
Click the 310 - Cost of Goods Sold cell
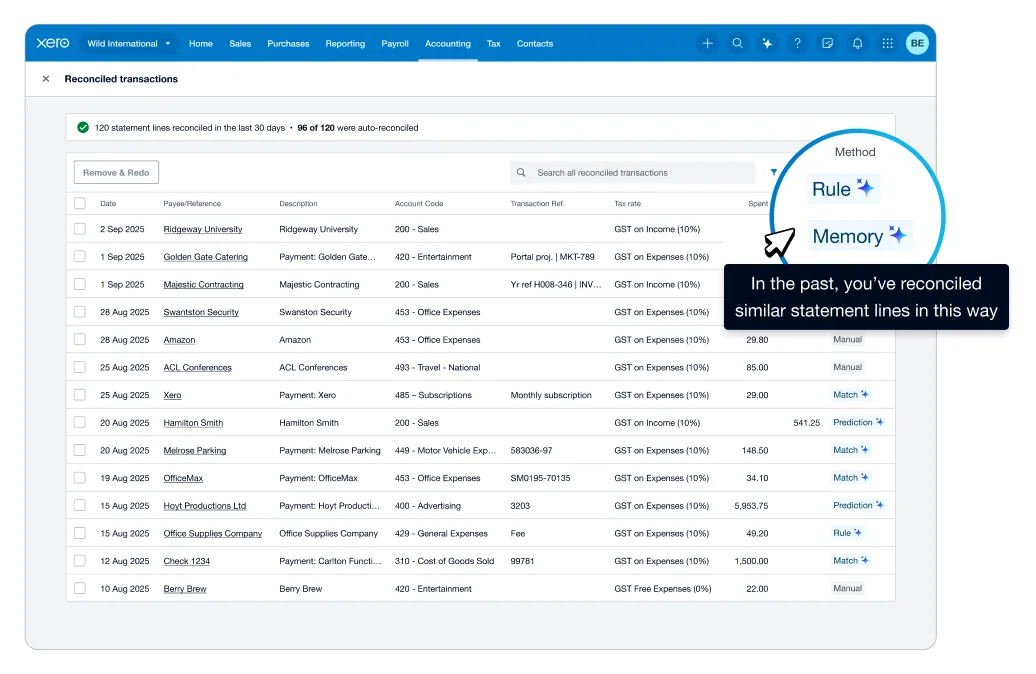point(445,562)
